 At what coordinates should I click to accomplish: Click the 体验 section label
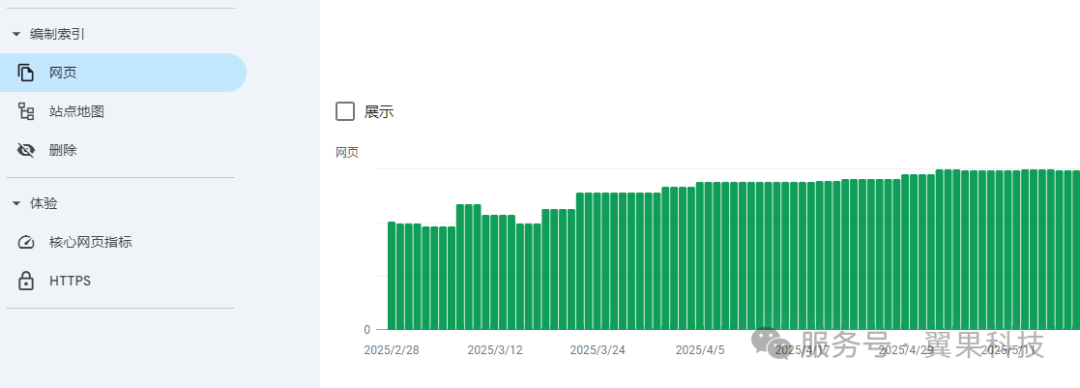(x=43, y=204)
